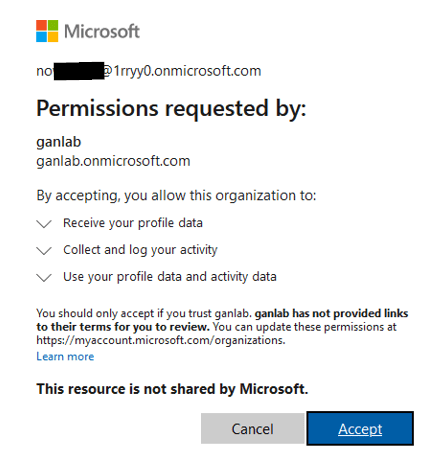Click the myaccount.microsoft.com/organizations URL
Screen dimensions: 444x463
(x=161, y=340)
